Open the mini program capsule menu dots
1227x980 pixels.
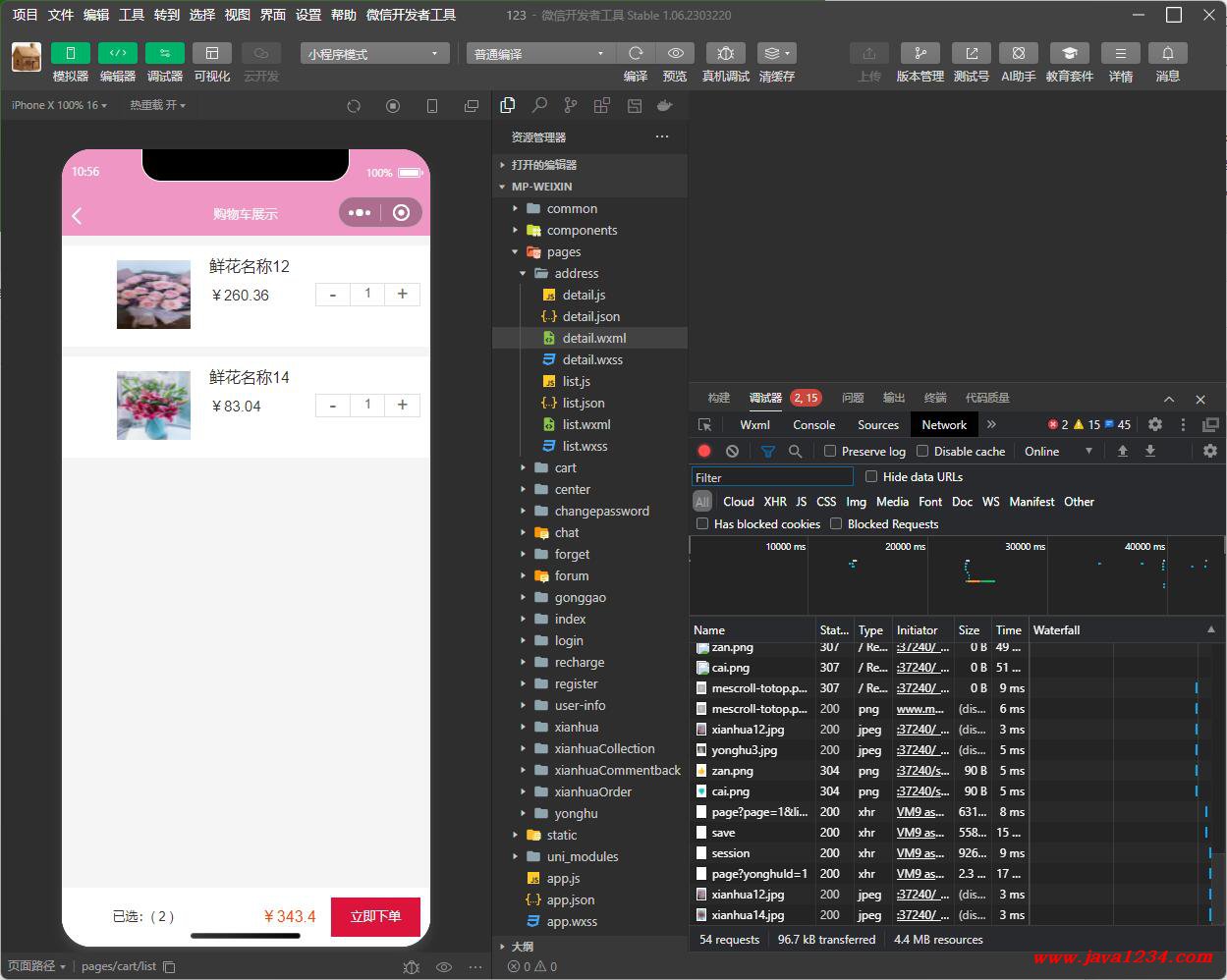click(x=360, y=213)
